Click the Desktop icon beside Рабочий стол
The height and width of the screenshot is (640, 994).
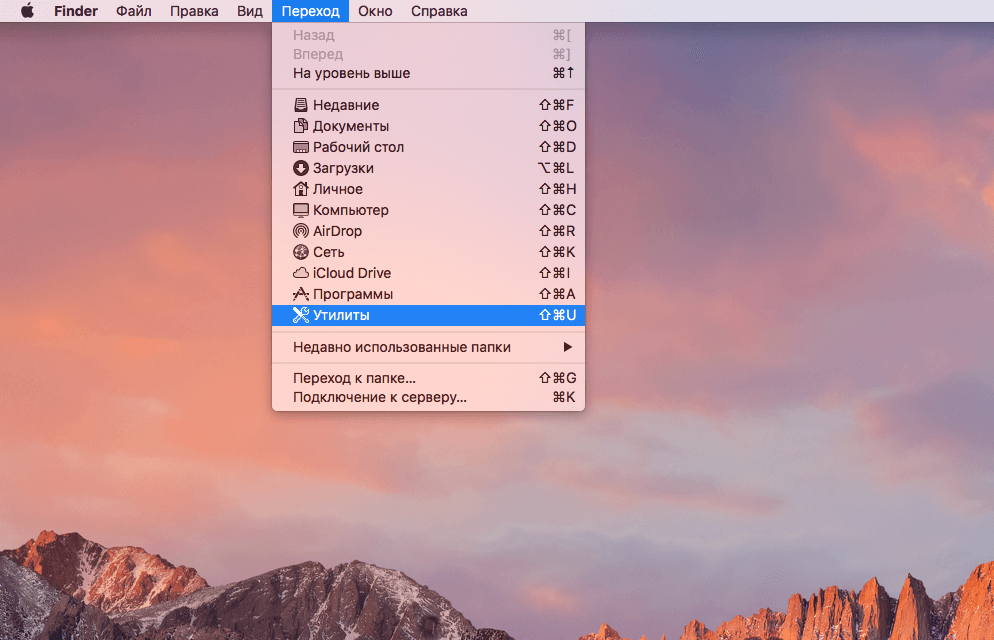(300, 147)
